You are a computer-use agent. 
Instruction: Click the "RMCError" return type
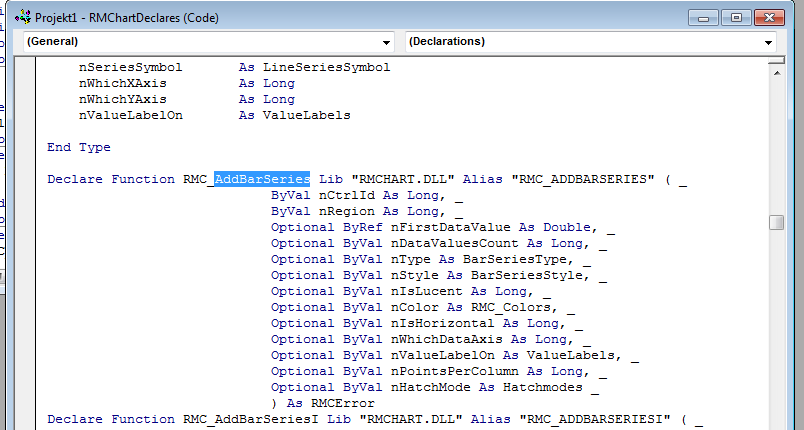pos(343,403)
